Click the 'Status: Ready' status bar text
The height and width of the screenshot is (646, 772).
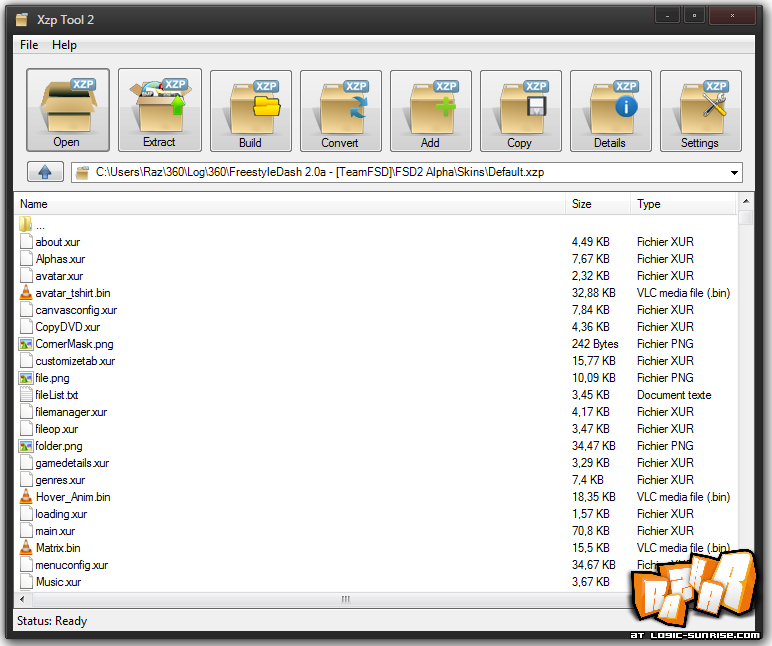(52, 621)
